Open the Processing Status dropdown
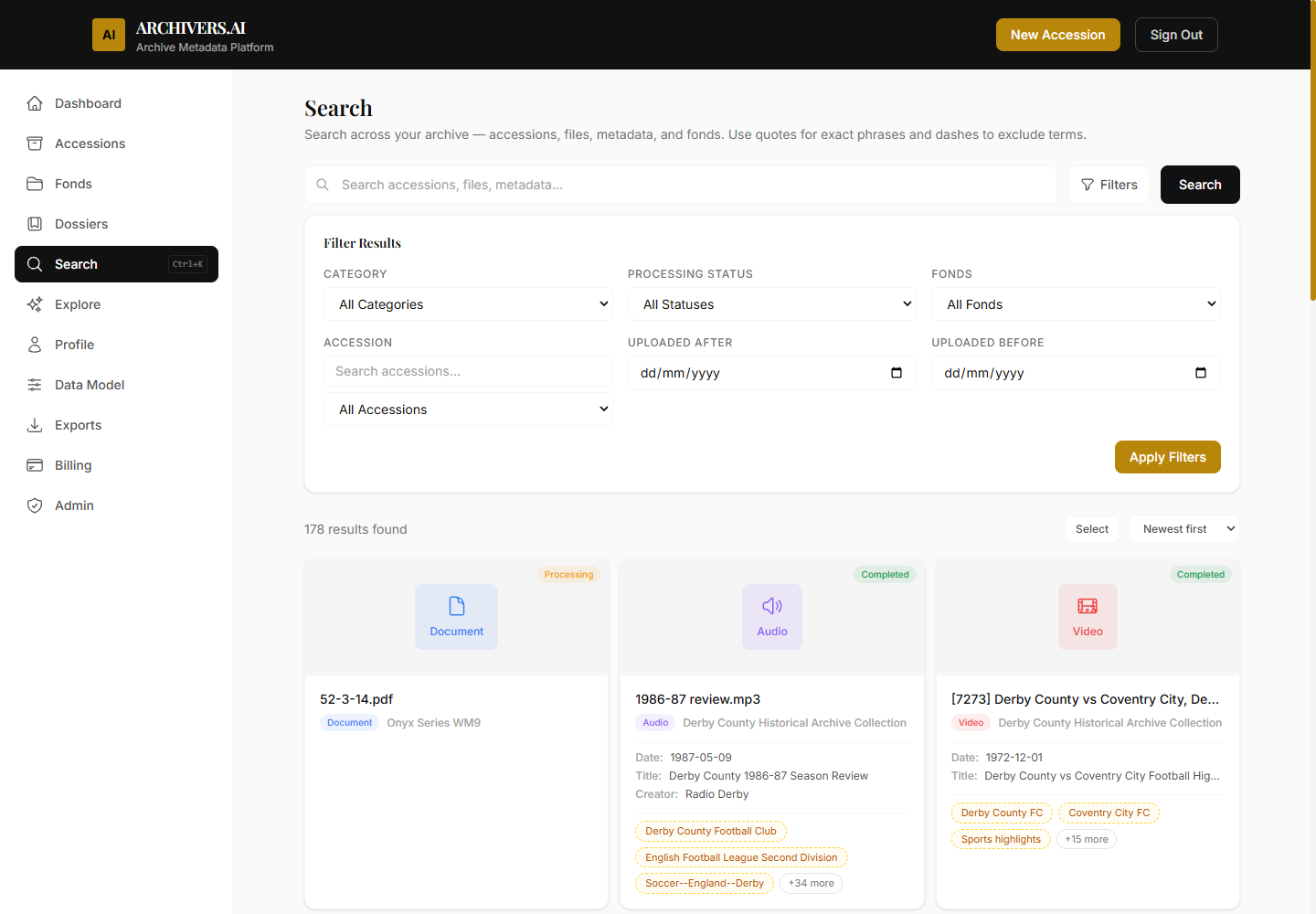 (772, 304)
